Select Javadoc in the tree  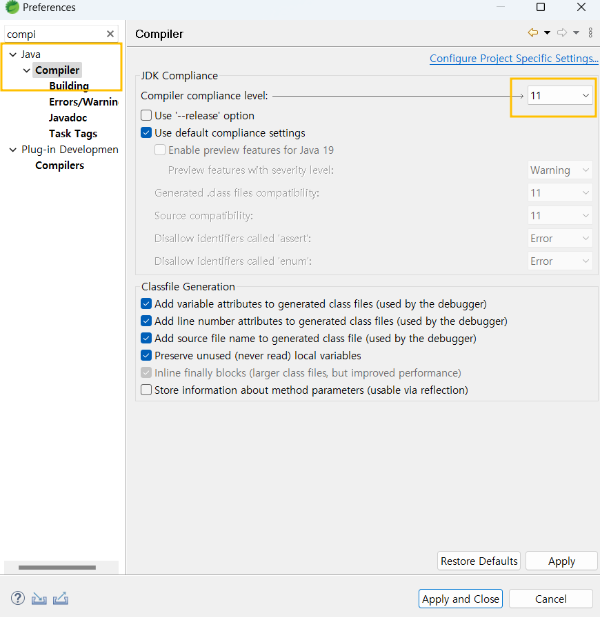point(68,118)
